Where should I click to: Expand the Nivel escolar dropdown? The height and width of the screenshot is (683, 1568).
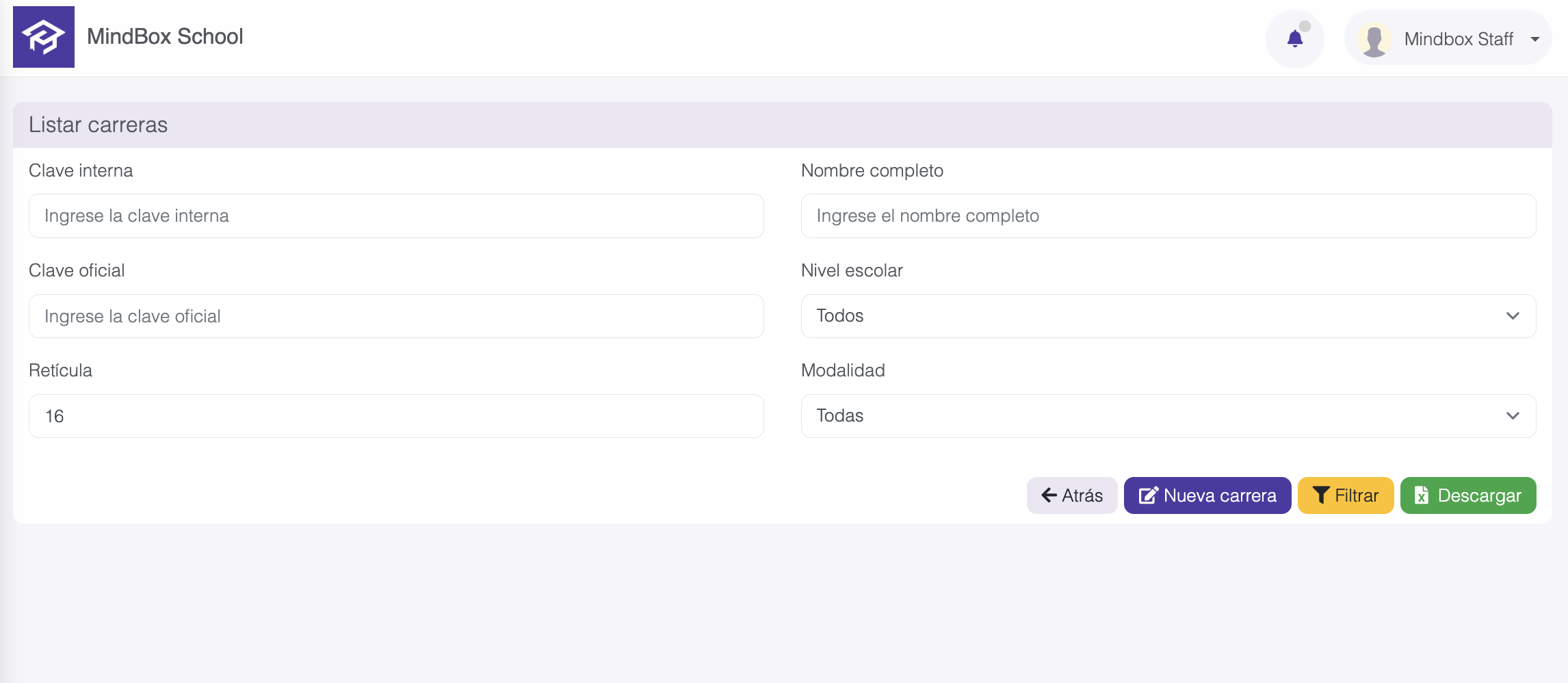[1168, 316]
